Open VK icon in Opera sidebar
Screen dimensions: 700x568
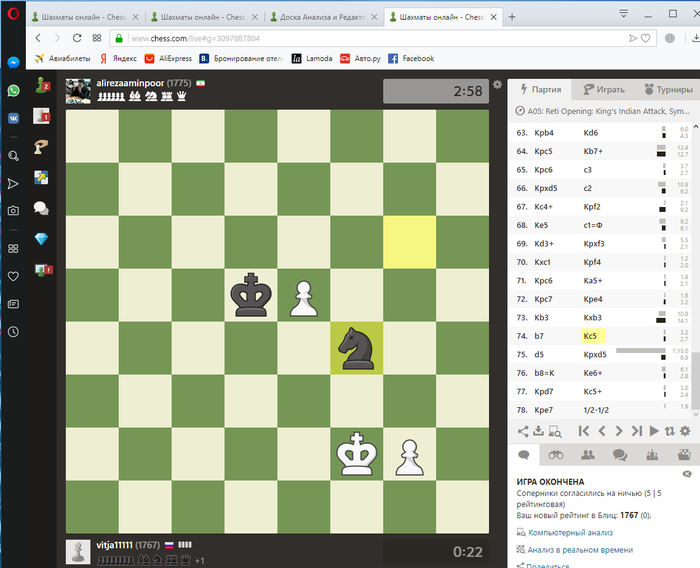pos(13,118)
